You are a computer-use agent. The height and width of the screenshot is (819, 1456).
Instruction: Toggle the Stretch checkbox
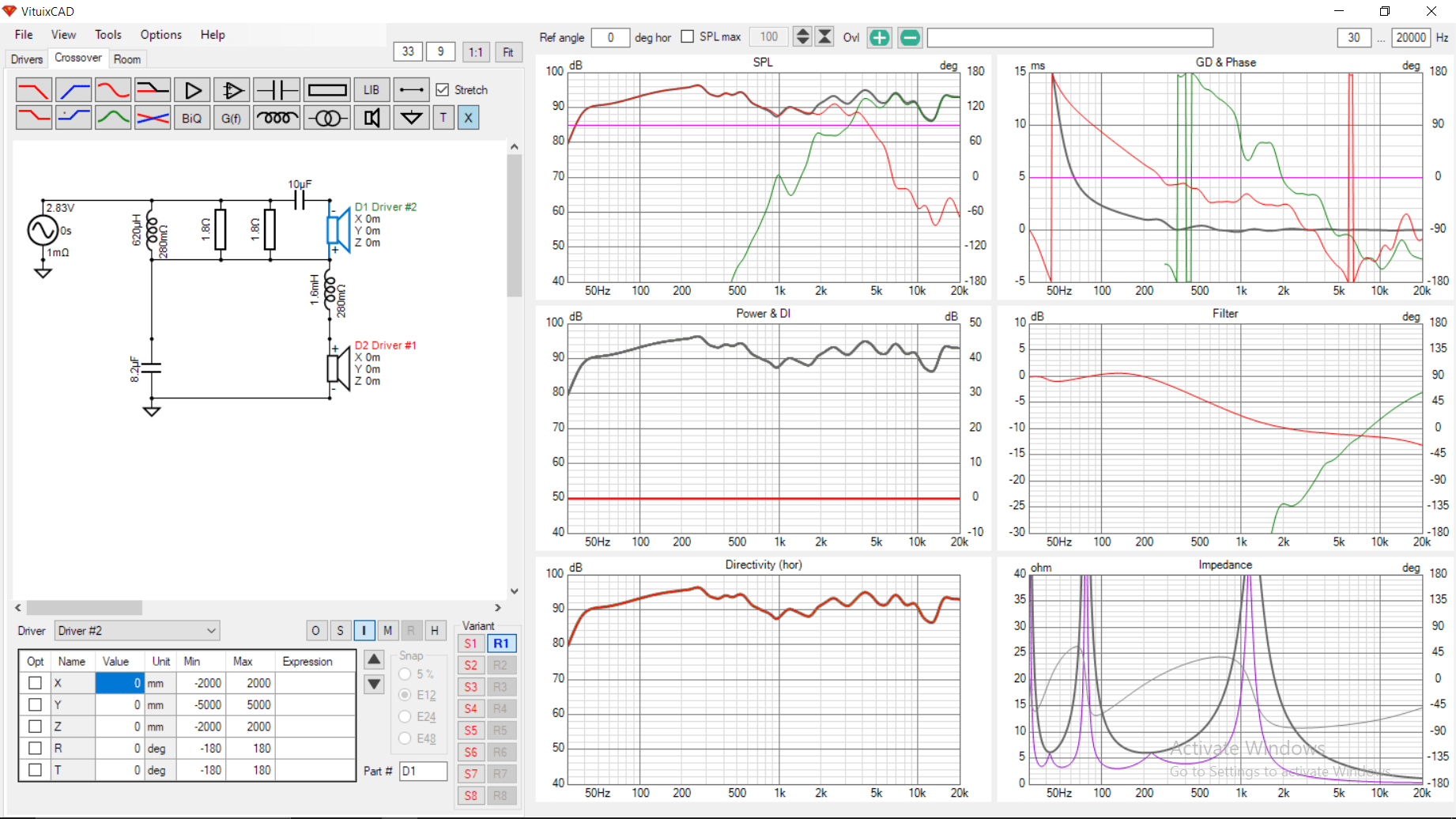(x=443, y=90)
